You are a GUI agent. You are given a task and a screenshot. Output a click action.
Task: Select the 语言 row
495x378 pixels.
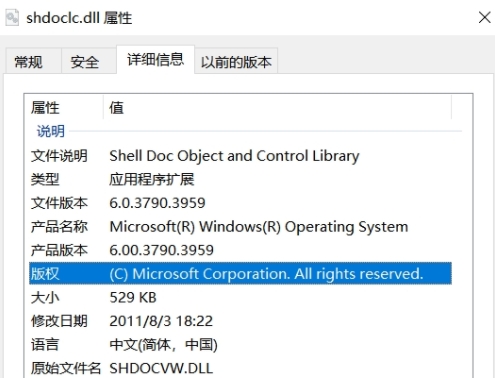tap(240, 345)
